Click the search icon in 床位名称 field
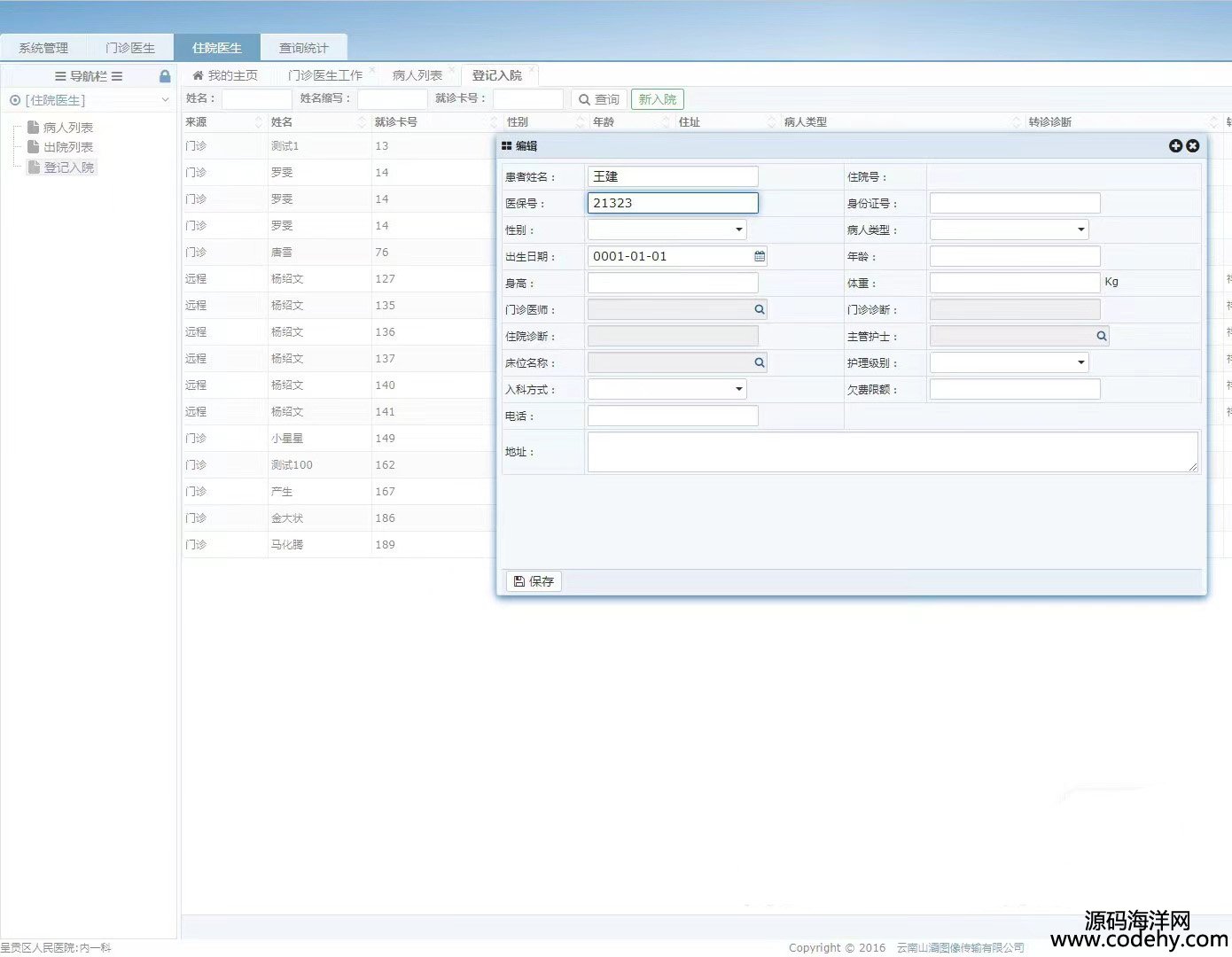Screen dimensions: 1232x957 (x=760, y=362)
